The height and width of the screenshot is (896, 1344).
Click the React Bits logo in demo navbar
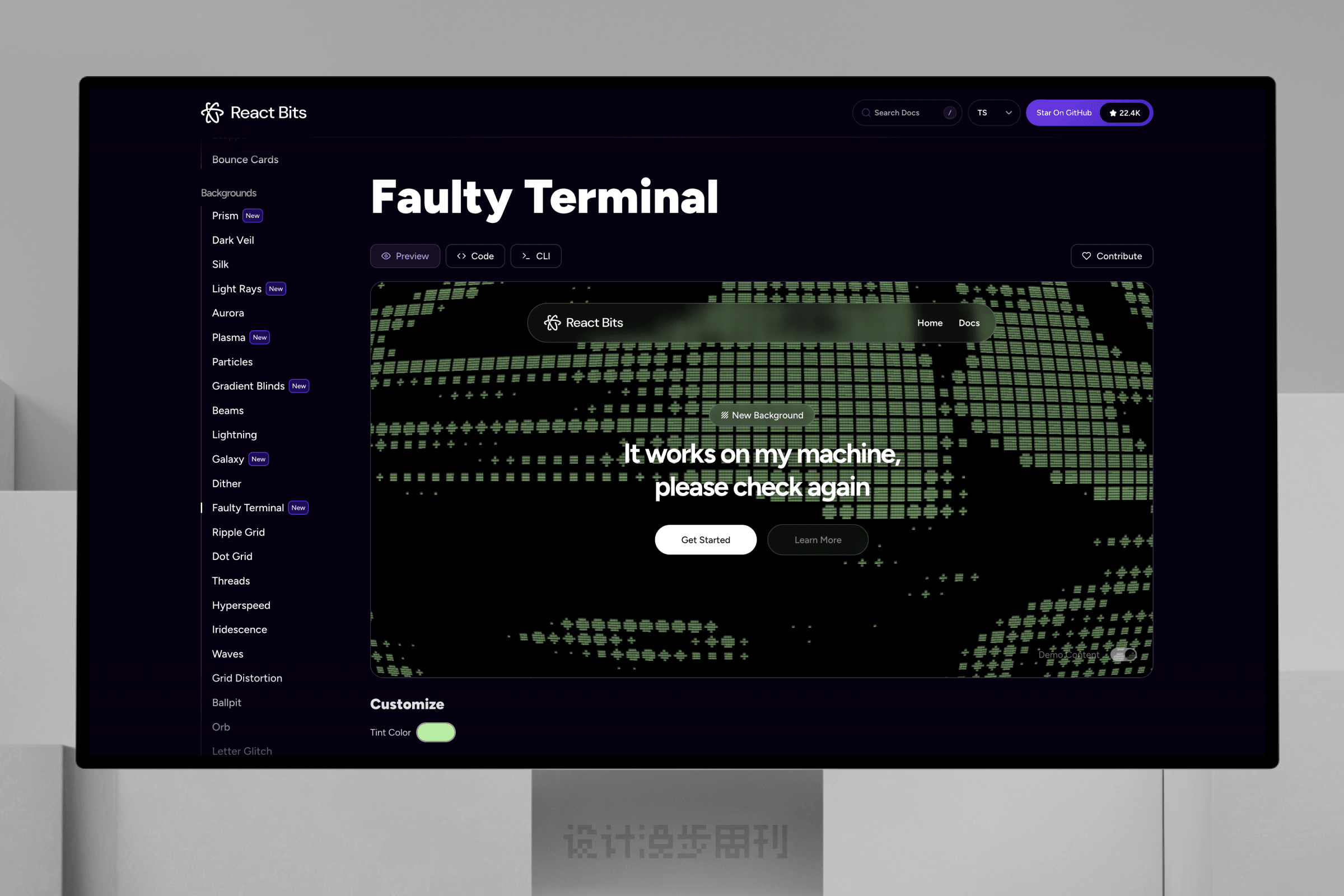click(x=552, y=323)
